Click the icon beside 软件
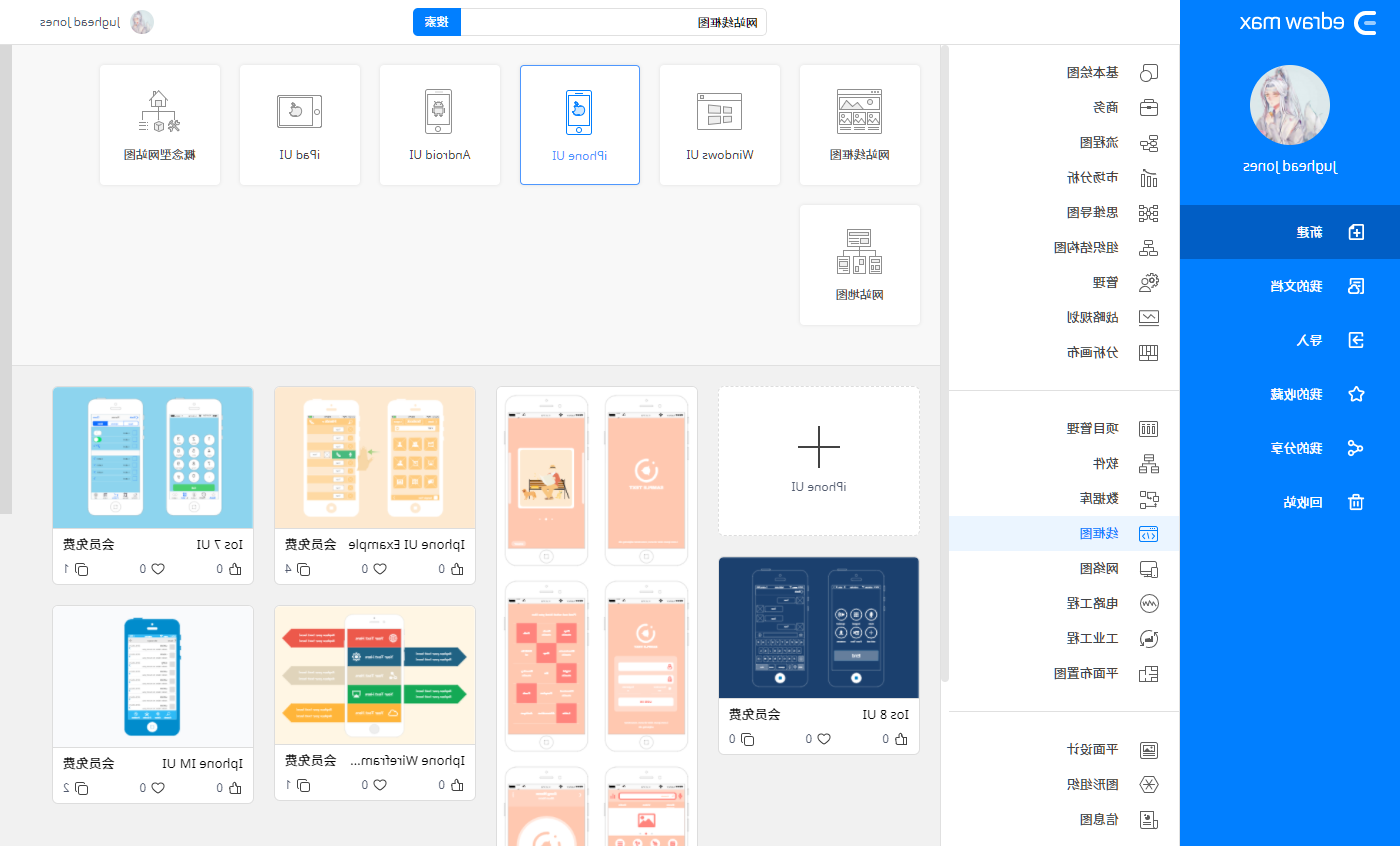Viewport: 1400px width, 846px height. pos(1149,463)
